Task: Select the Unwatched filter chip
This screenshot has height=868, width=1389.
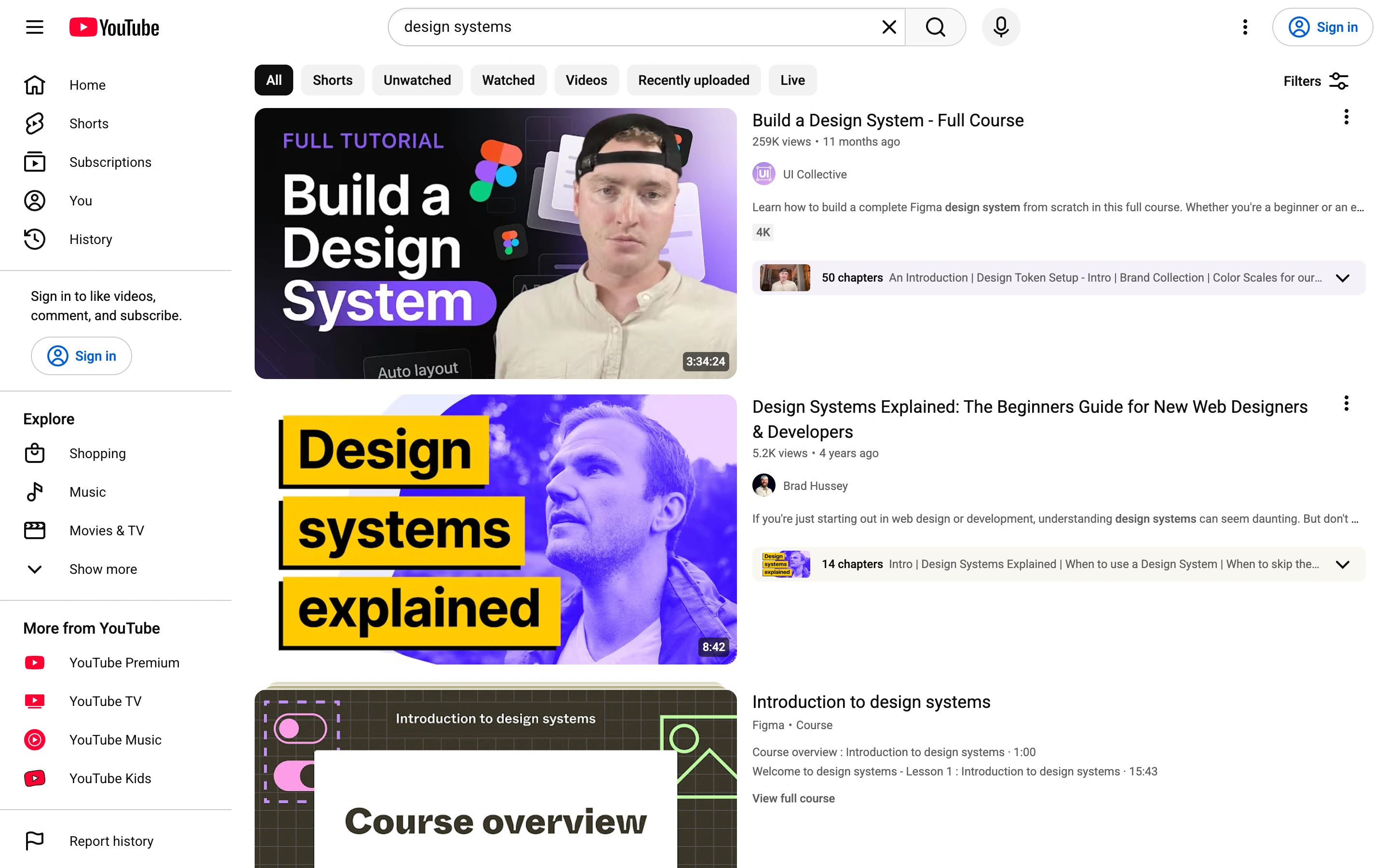Action: pos(417,81)
